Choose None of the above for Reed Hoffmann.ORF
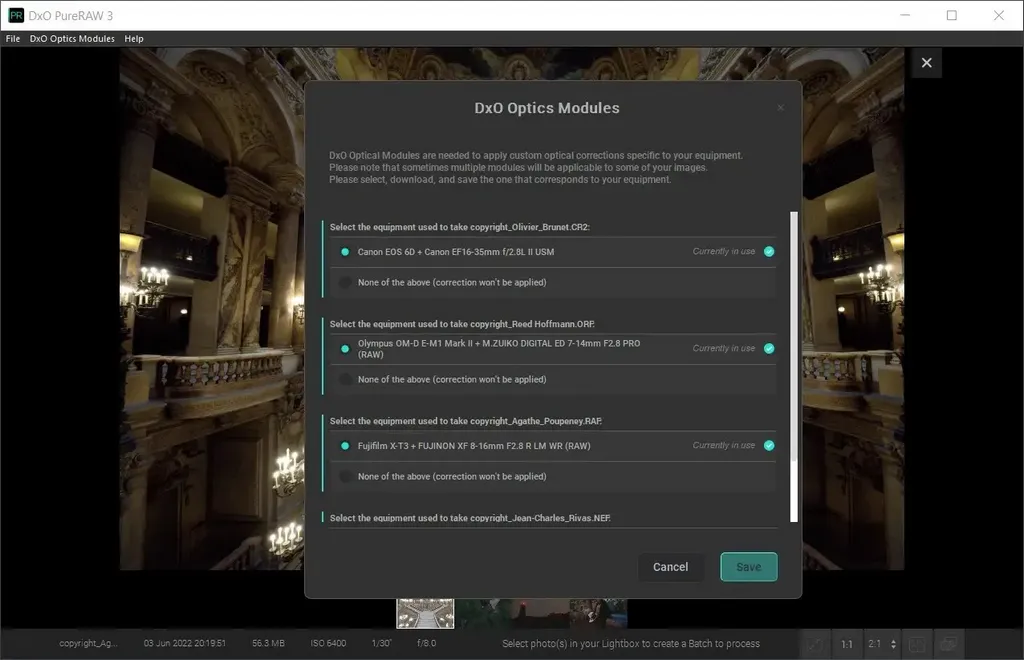 pyautogui.click(x=552, y=379)
